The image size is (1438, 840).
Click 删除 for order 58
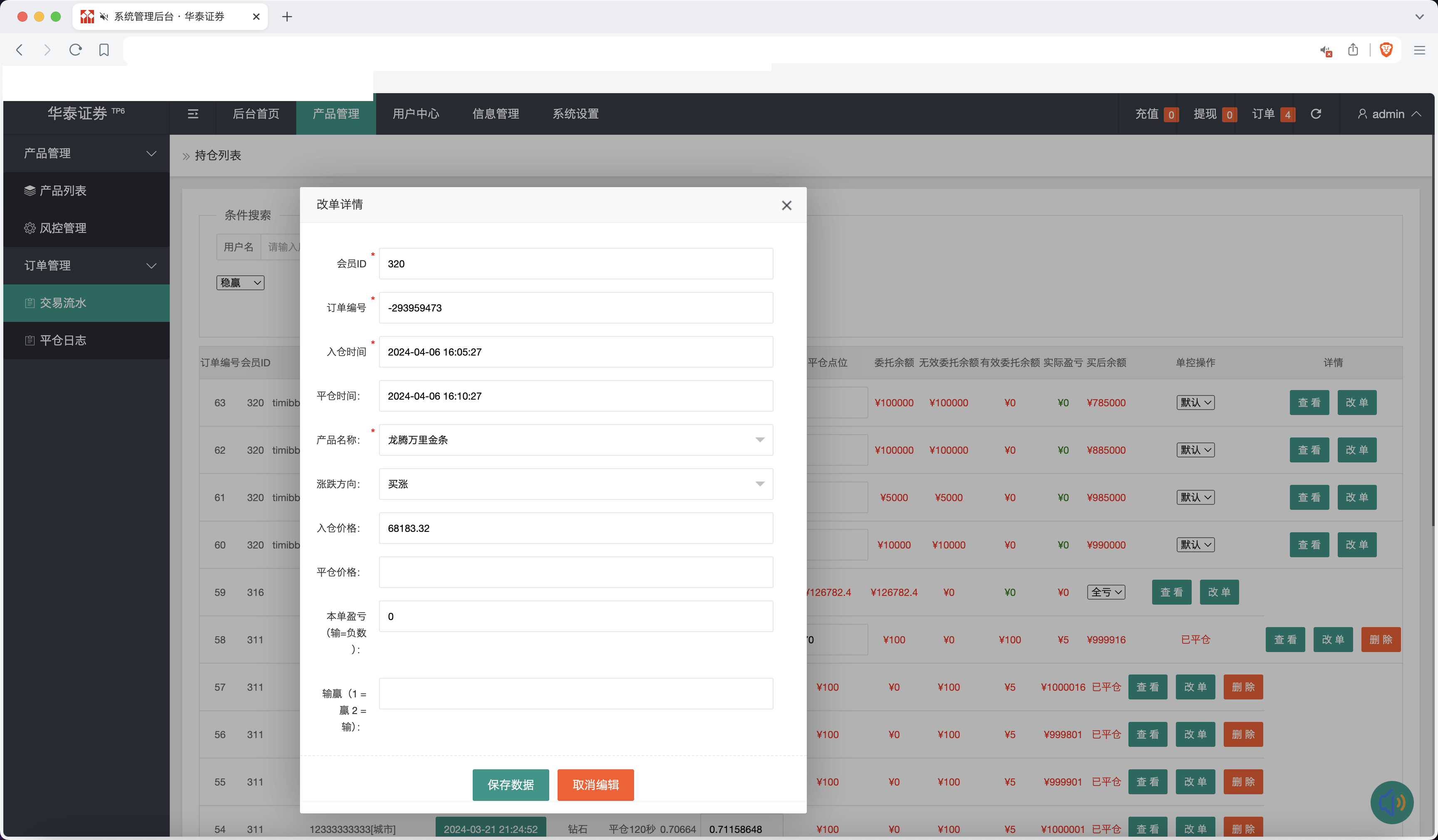point(1381,639)
